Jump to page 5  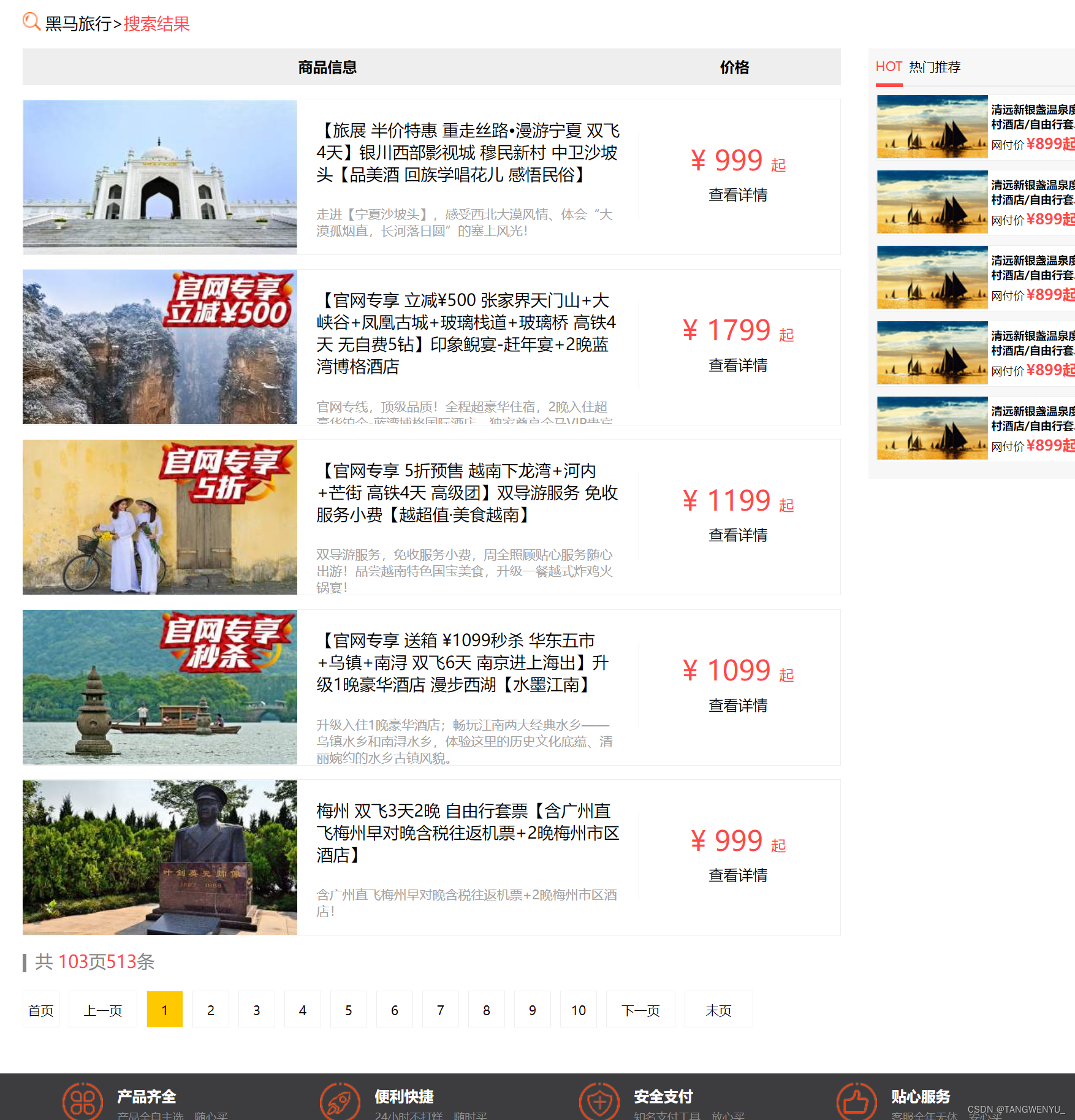click(349, 1010)
